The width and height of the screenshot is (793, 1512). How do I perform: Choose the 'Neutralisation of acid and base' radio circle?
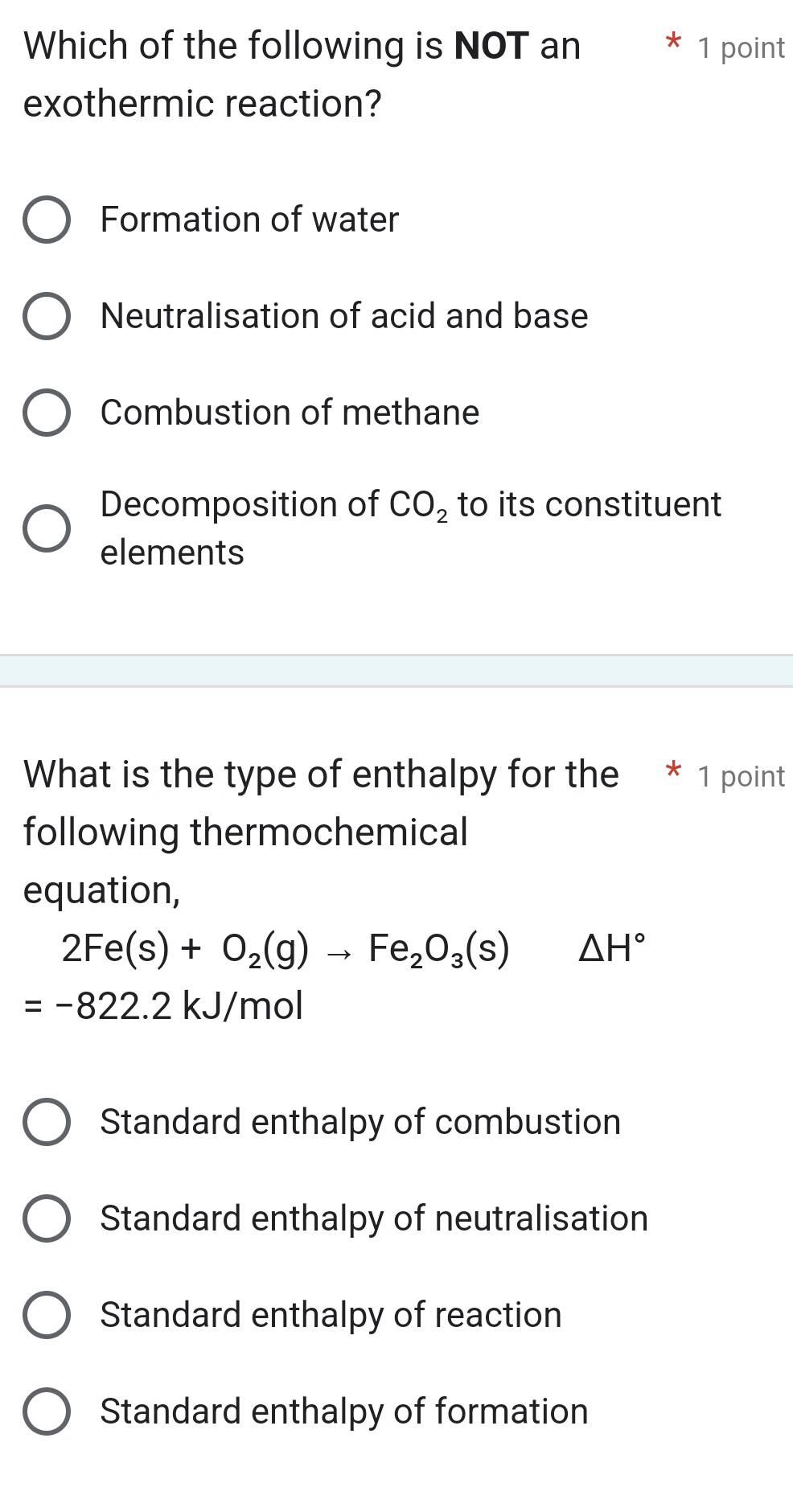(46, 316)
